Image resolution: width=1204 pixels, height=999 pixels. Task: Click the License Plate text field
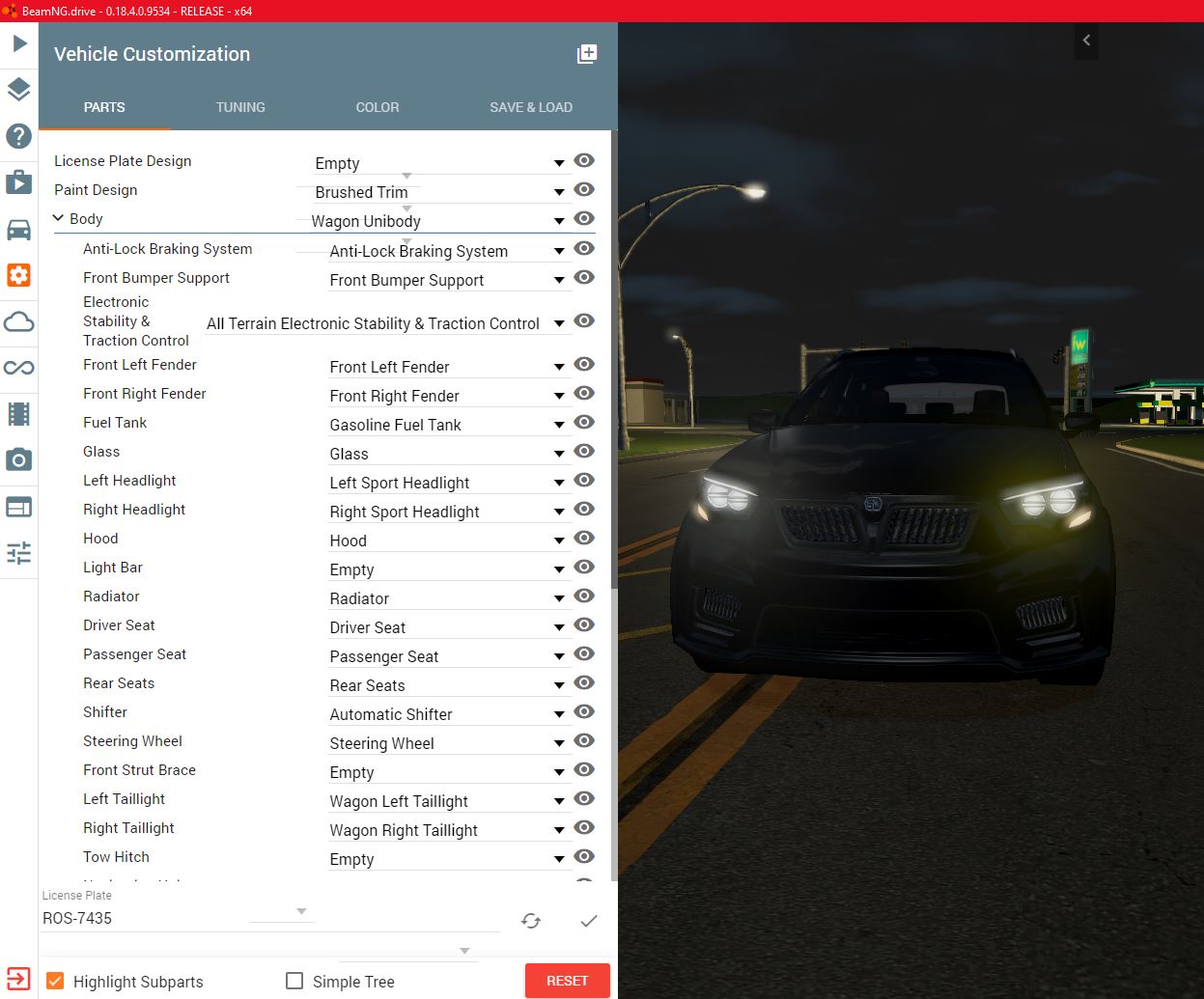[270, 919]
